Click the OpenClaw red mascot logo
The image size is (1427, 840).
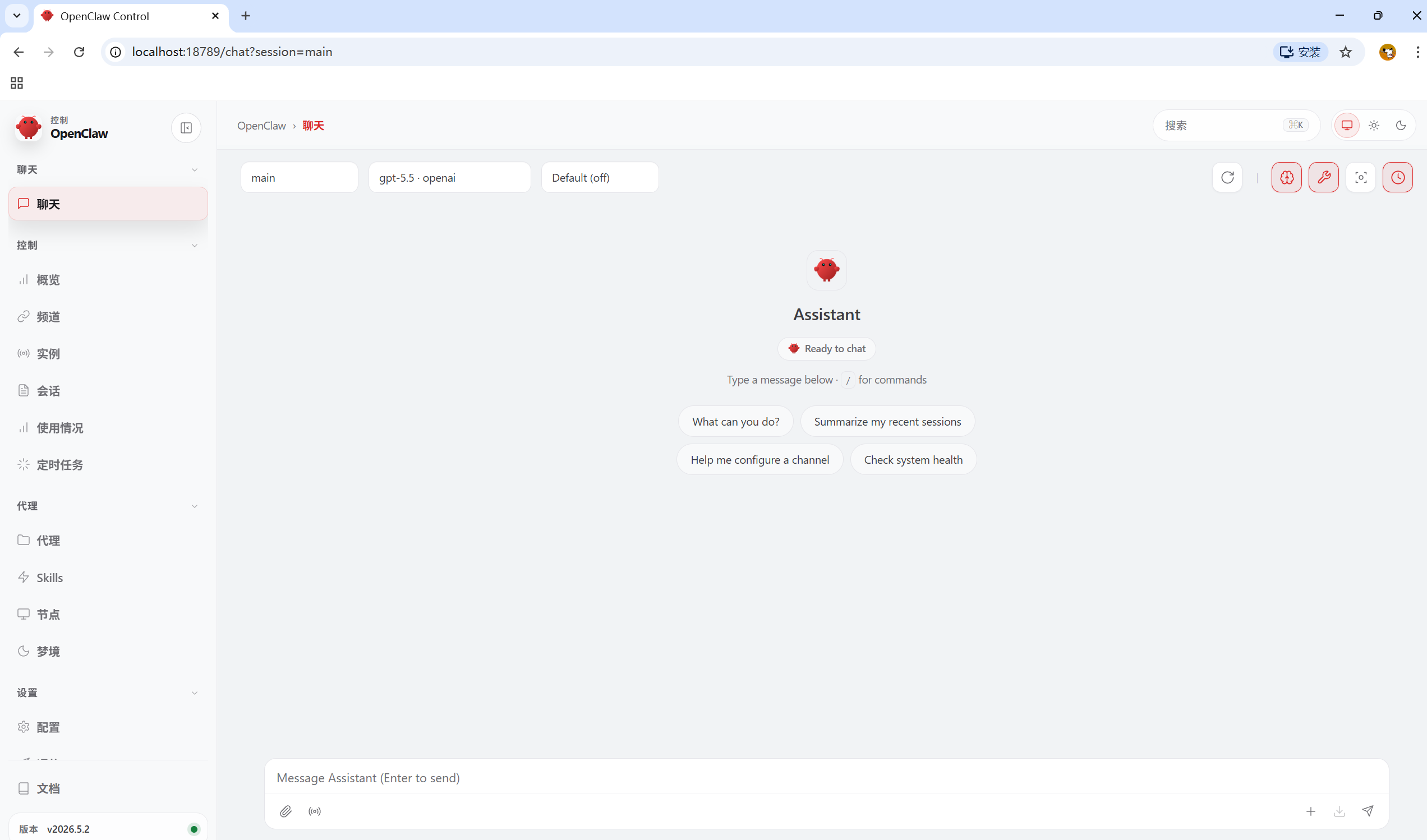coord(28,128)
